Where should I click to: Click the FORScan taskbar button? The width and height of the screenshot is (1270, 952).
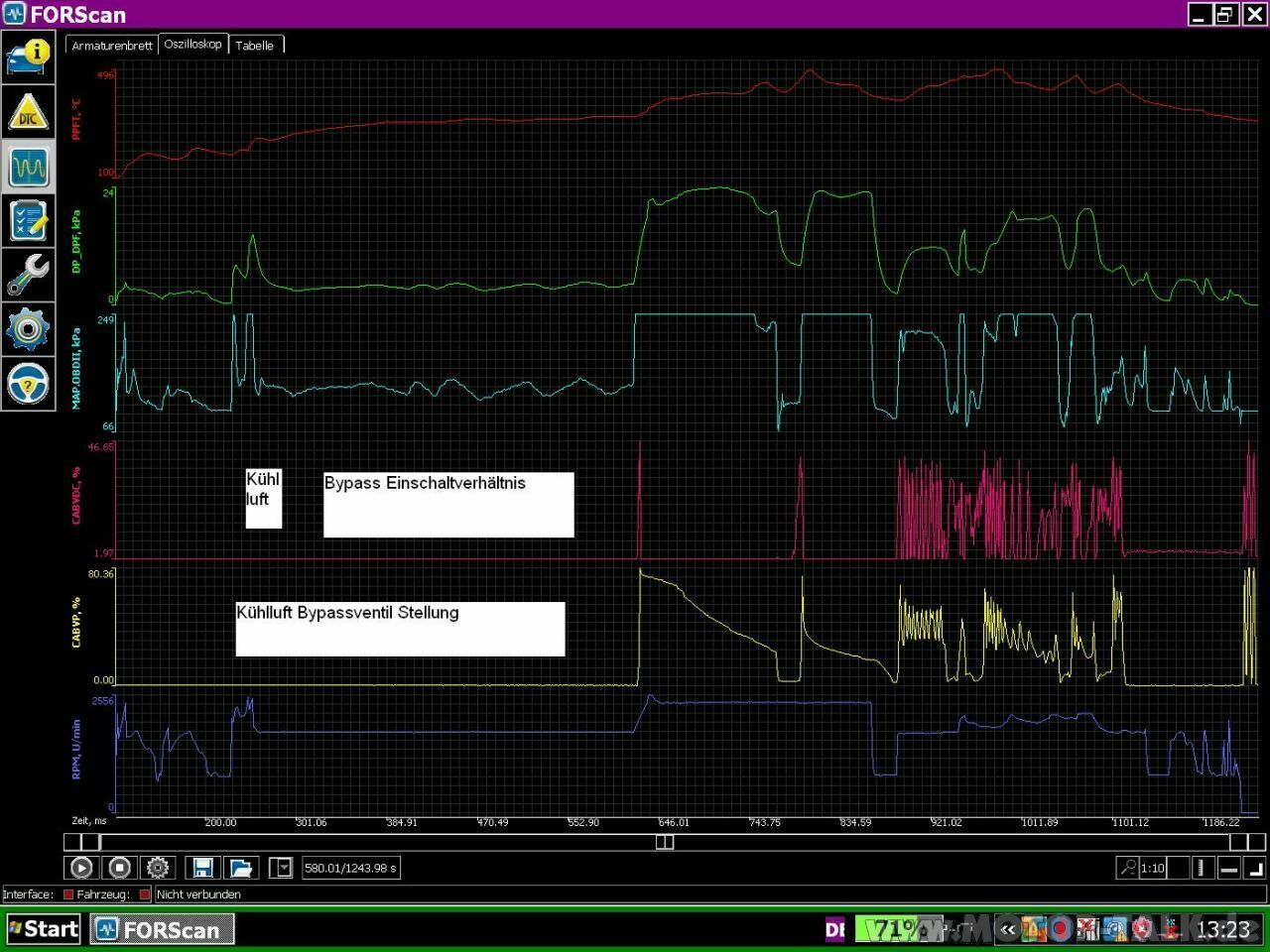162,929
